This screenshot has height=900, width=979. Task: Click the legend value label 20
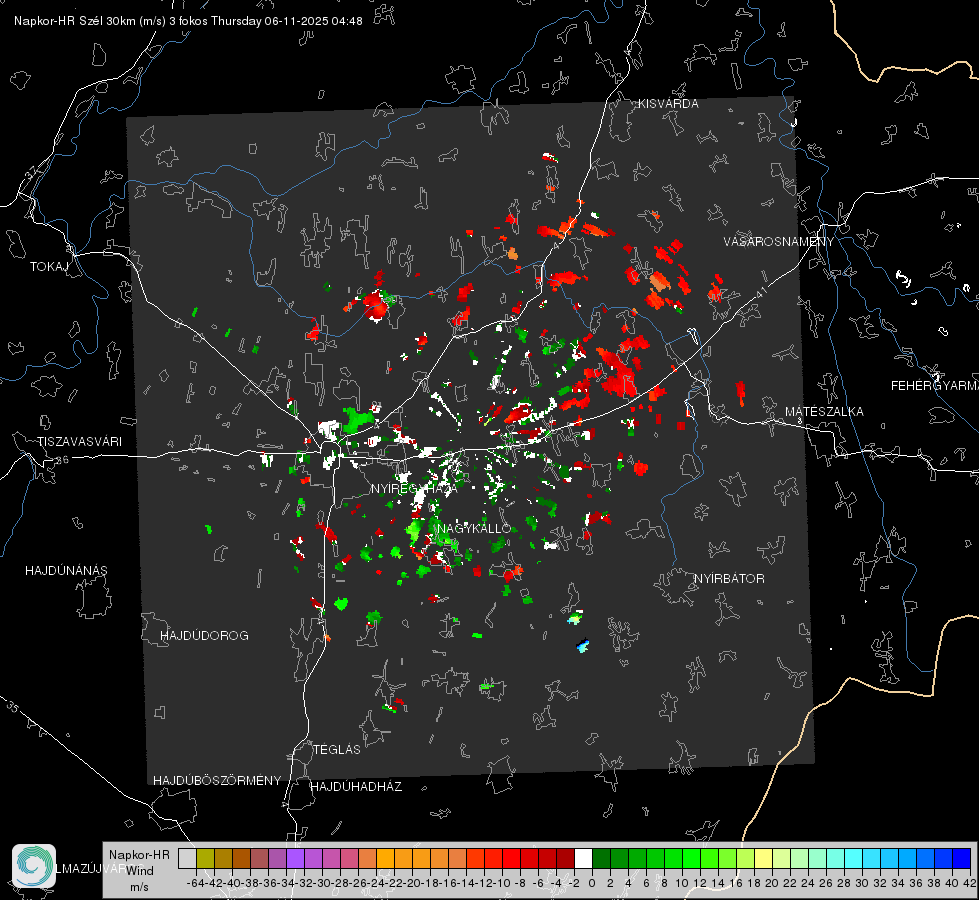772,883
